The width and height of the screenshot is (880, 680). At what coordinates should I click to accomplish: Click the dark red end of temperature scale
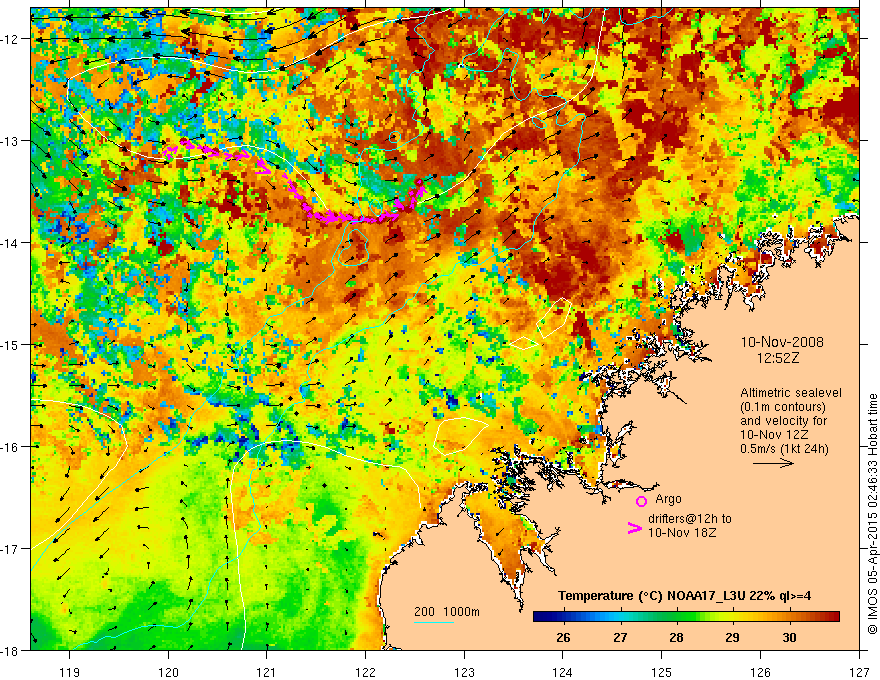pyautogui.click(x=835, y=617)
